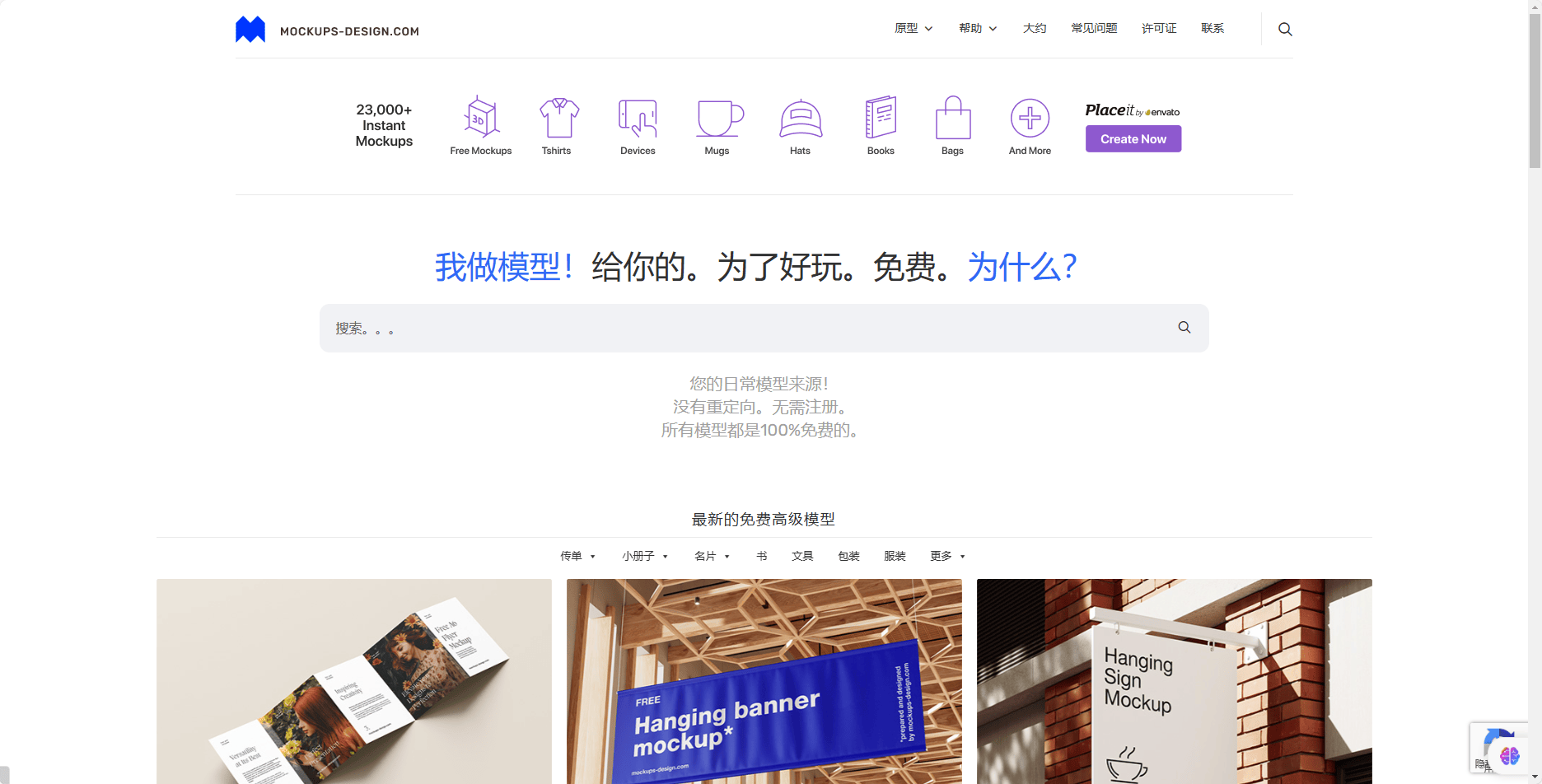Open the 常见问题 menu item
The height and width of the screenshot is (784, 1542).
[1093, 27]
